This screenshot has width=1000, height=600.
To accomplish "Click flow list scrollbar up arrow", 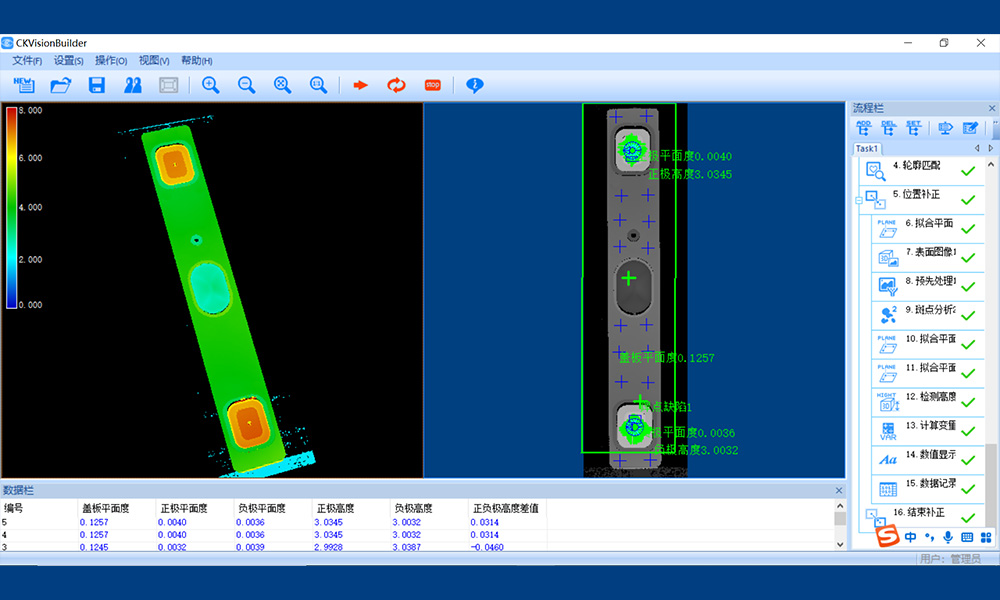I will pos(991,165).
